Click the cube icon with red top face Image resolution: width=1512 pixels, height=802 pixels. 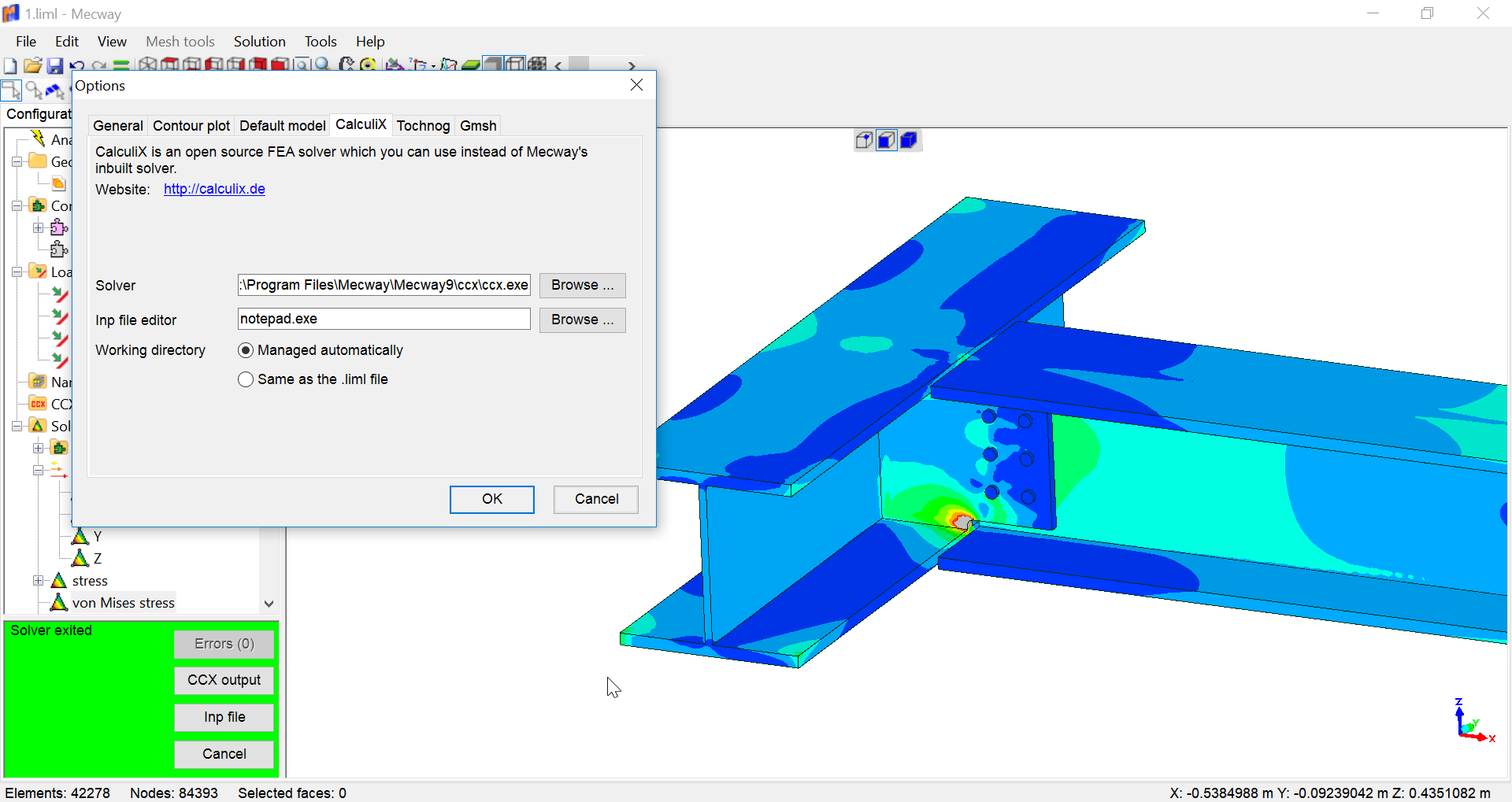169,65
